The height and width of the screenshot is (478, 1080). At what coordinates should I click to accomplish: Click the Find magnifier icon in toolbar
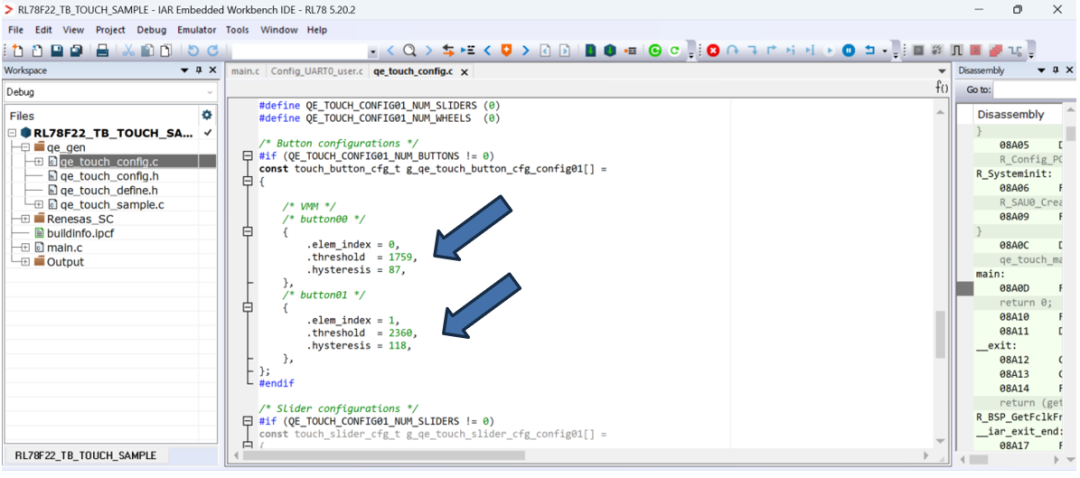coord(409,50)
